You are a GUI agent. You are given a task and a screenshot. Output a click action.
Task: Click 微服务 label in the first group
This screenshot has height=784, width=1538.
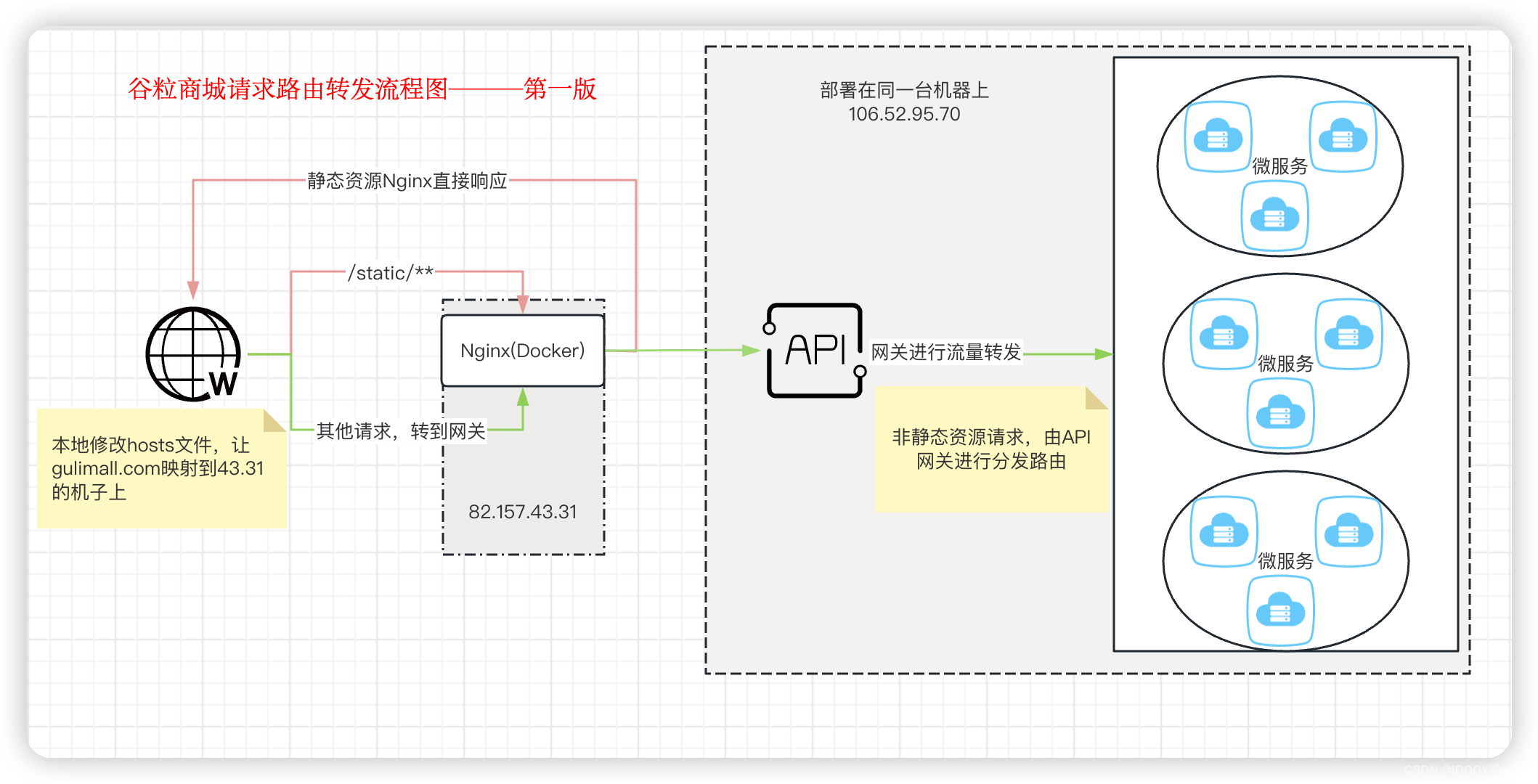[1279, 166]
